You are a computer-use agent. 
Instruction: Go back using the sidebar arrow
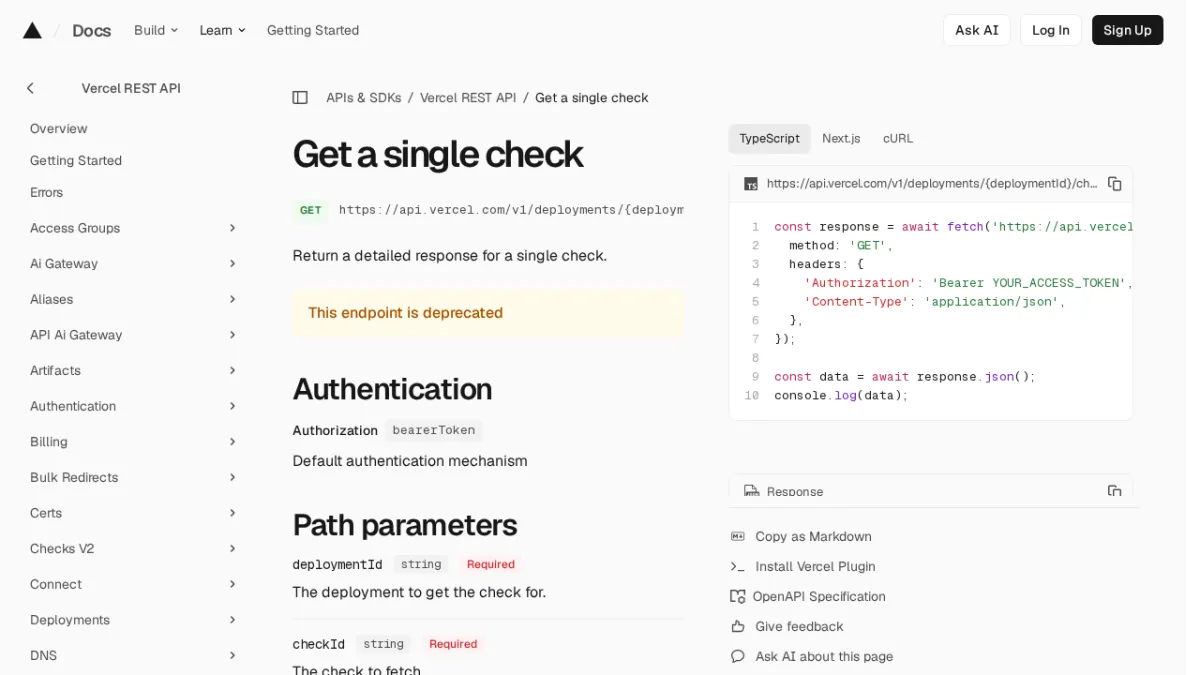[x=30, y=88]
